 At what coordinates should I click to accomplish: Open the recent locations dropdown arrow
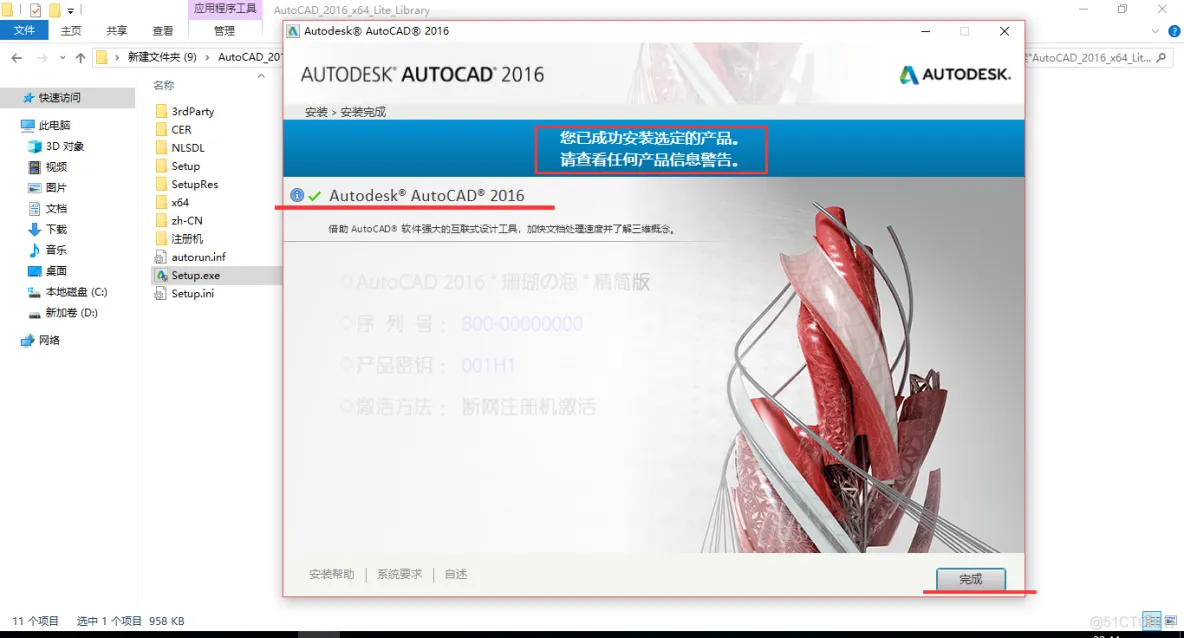pos(62,57)
